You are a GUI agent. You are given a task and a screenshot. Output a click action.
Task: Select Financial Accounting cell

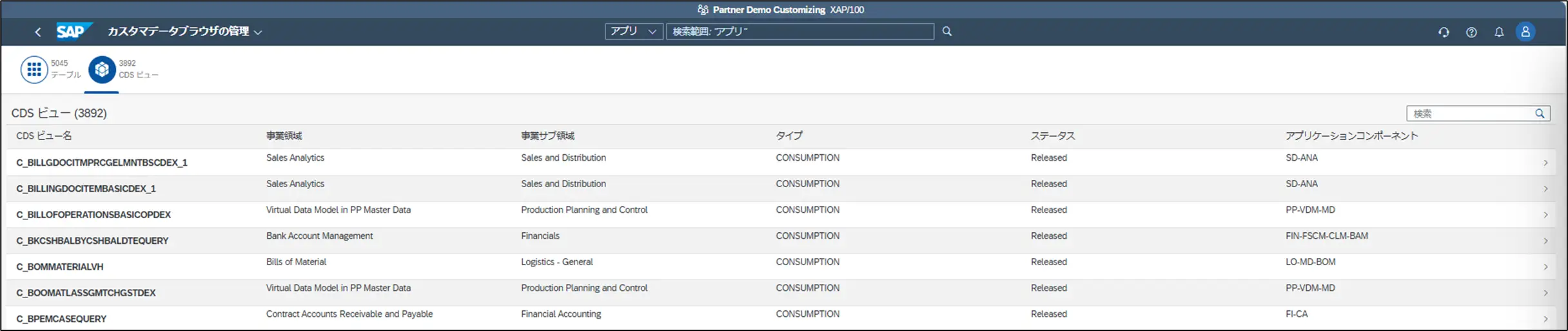coord(561,314)
